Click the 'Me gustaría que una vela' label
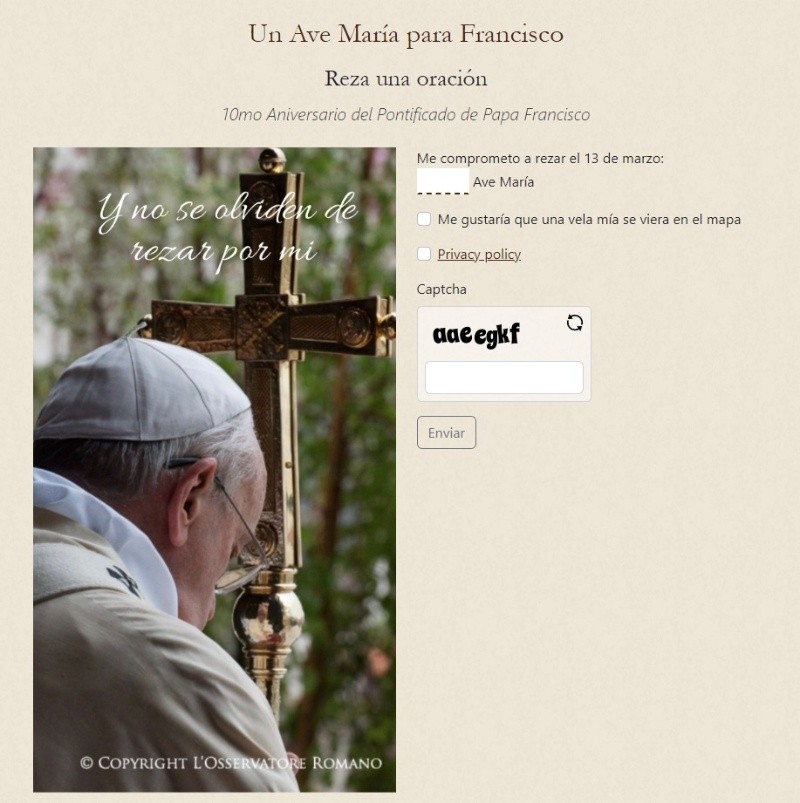Screen dimensions: 800x803 pyautogui.click(x=589, y=219)
